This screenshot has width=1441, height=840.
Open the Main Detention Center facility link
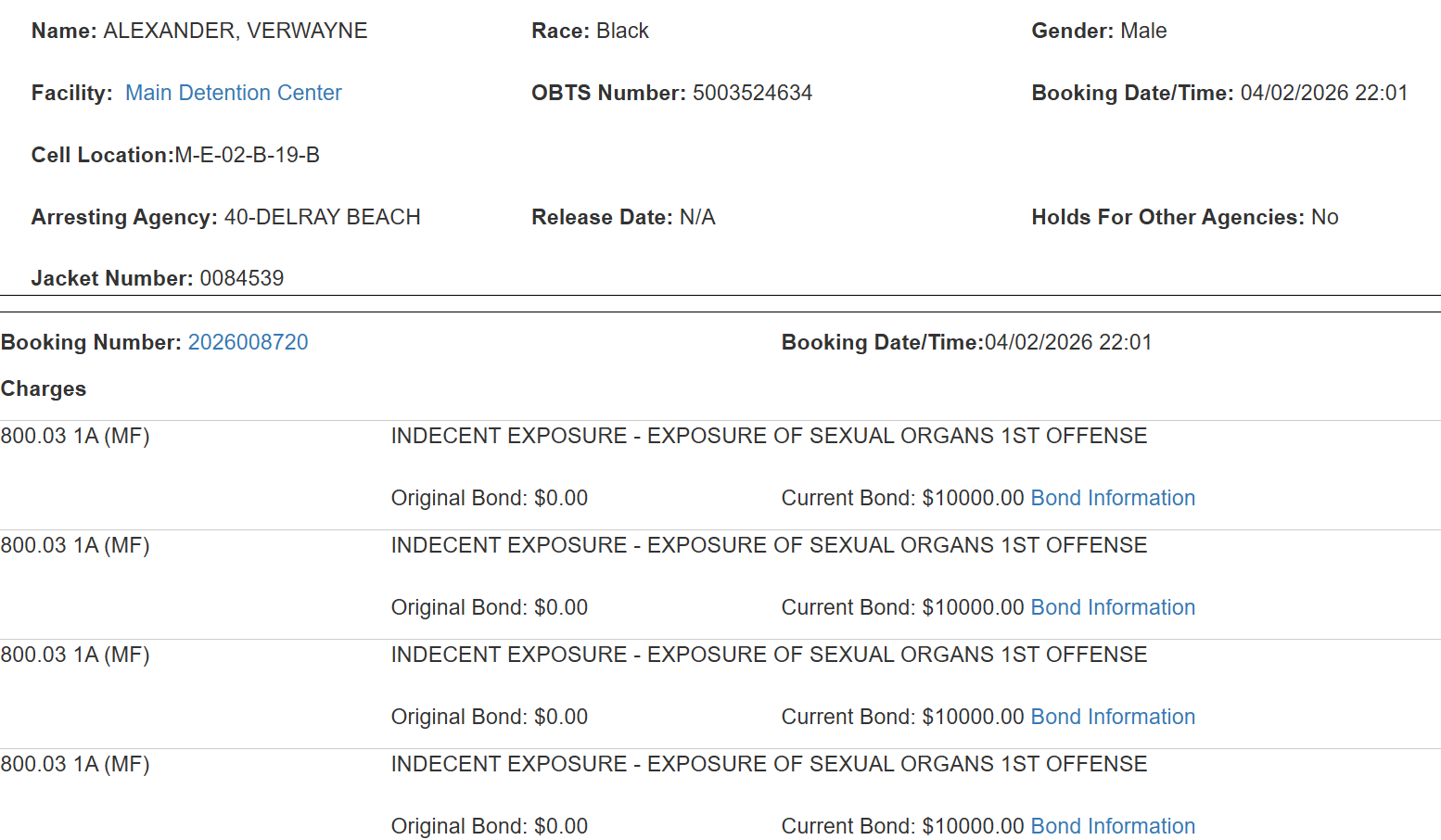tap(233, 93)
